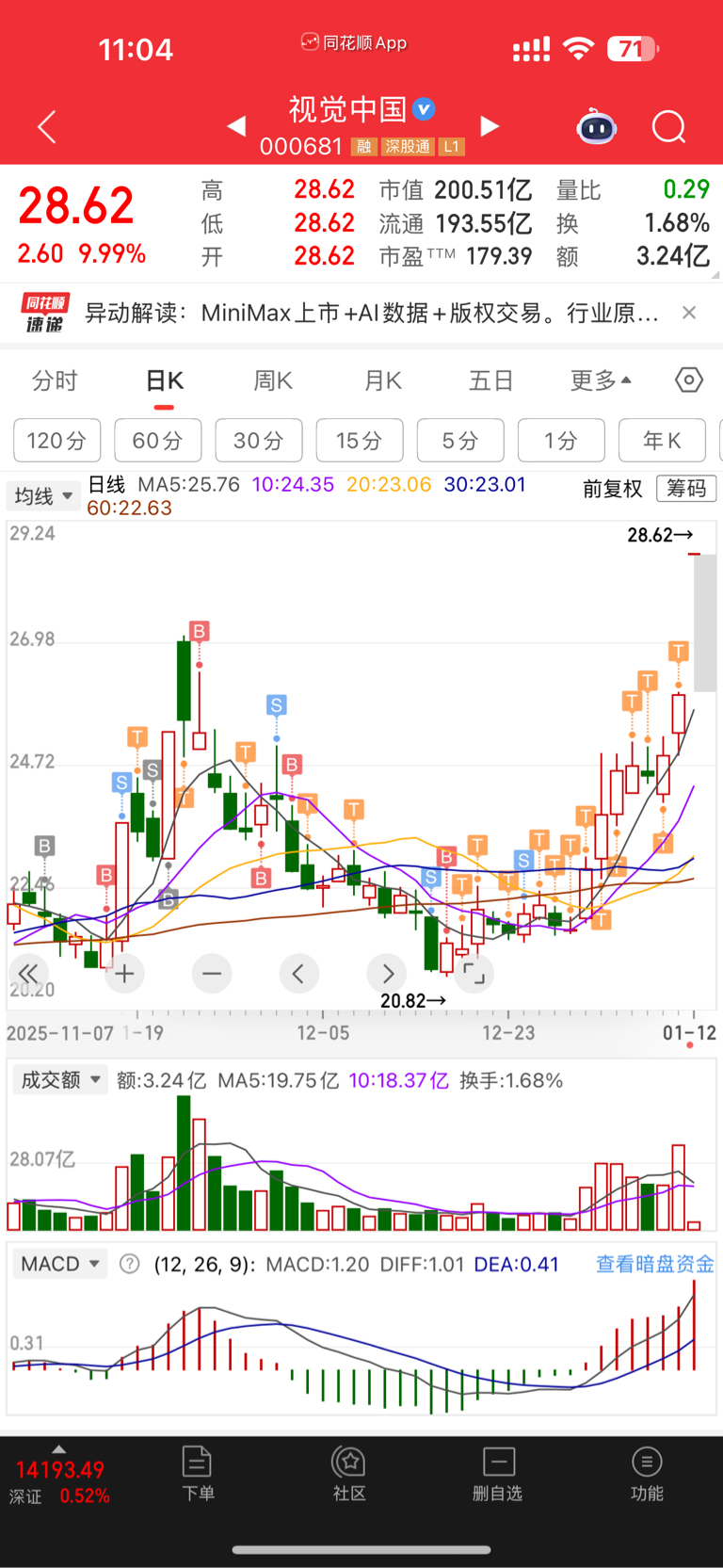Open 社区 community icon

(349, 1474)
